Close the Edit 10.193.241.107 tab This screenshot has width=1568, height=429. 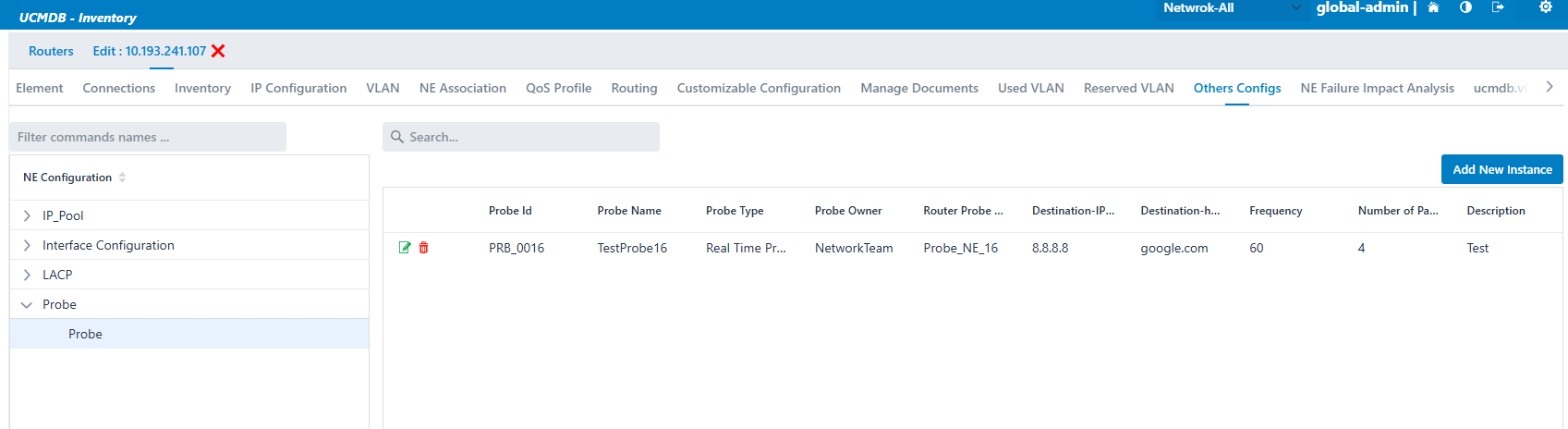tap(218, 51)
